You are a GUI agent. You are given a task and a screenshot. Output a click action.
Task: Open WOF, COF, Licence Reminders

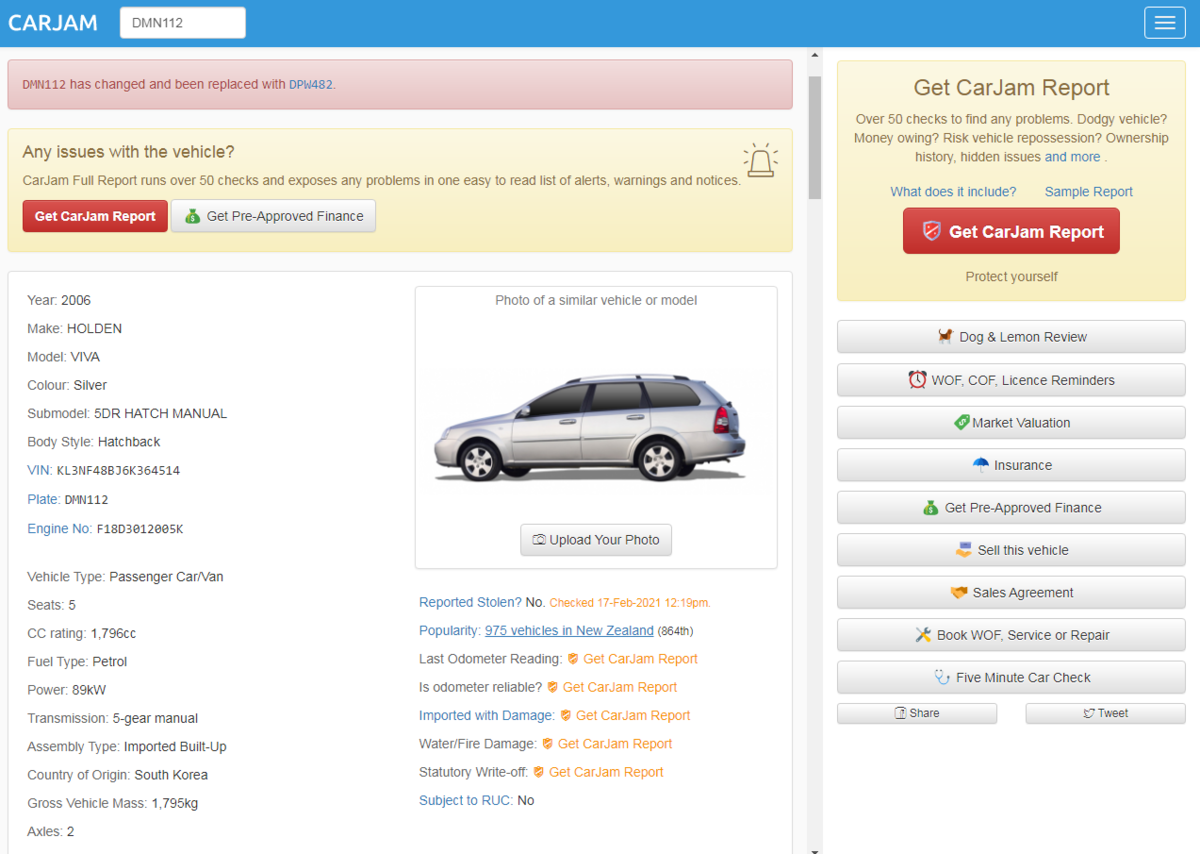click(1011, 380)
